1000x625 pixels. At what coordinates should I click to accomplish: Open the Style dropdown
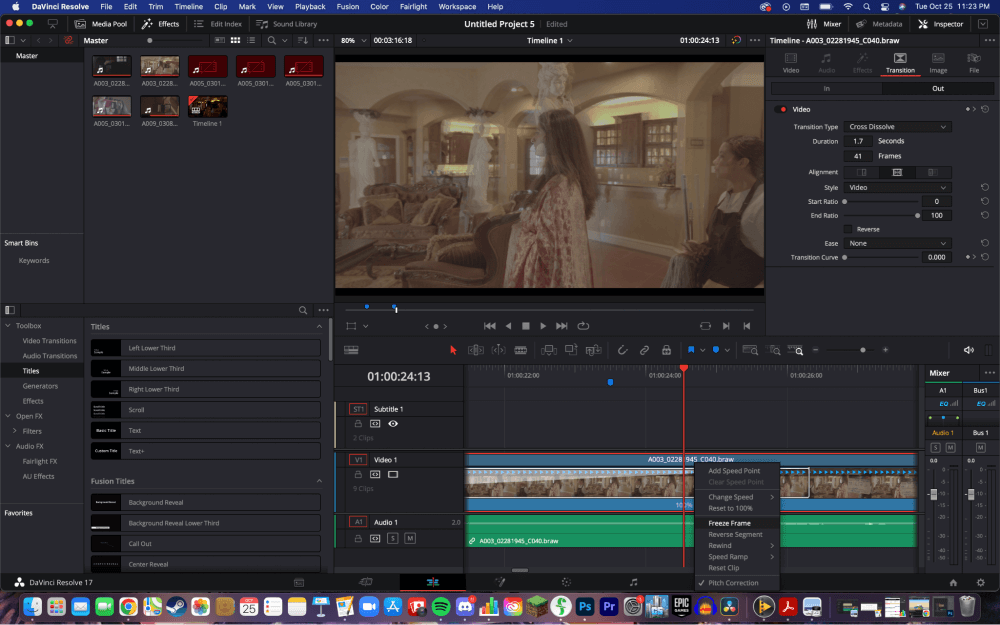point(897,188)
